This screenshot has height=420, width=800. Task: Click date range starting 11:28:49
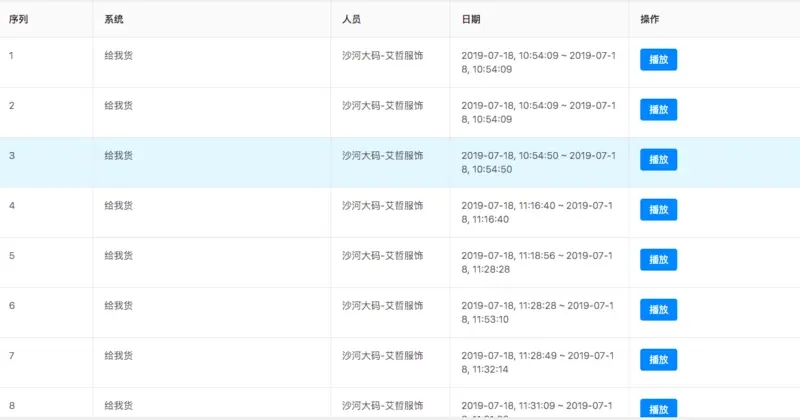[537, 362]
